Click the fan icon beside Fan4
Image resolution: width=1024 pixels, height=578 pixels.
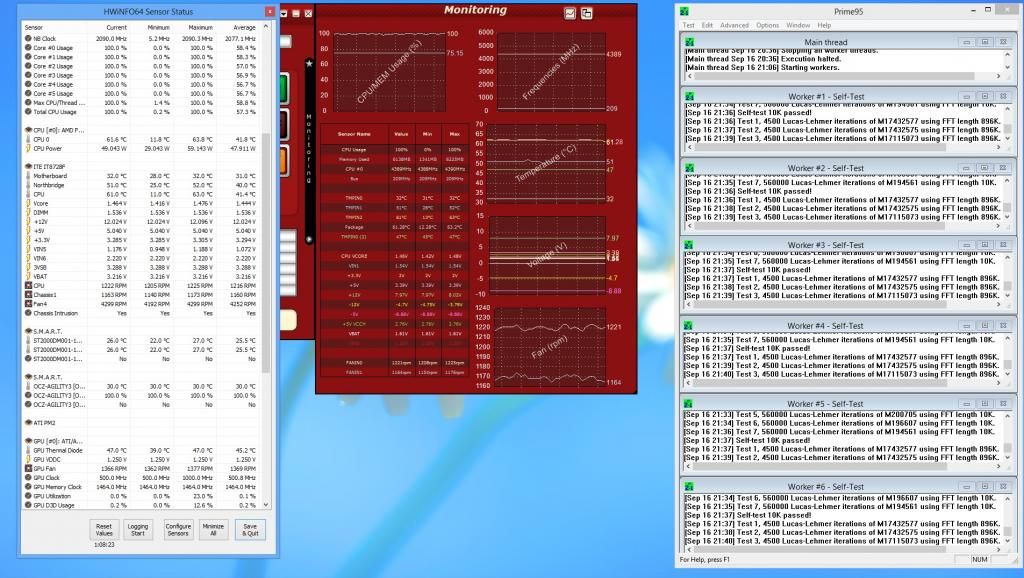tap(28, 304)
